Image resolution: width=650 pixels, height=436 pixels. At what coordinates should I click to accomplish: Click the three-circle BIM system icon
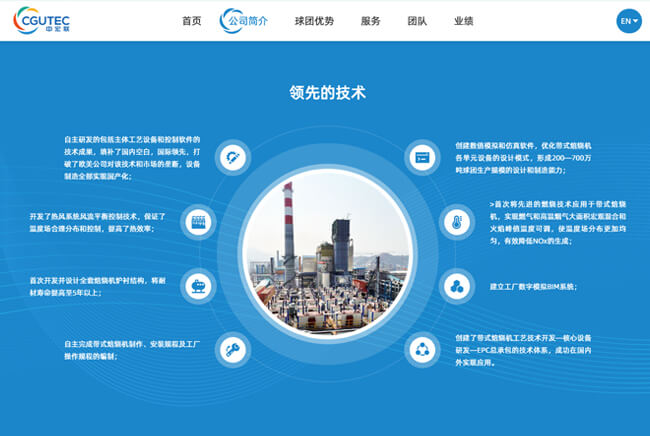click(x=458, y=287)
